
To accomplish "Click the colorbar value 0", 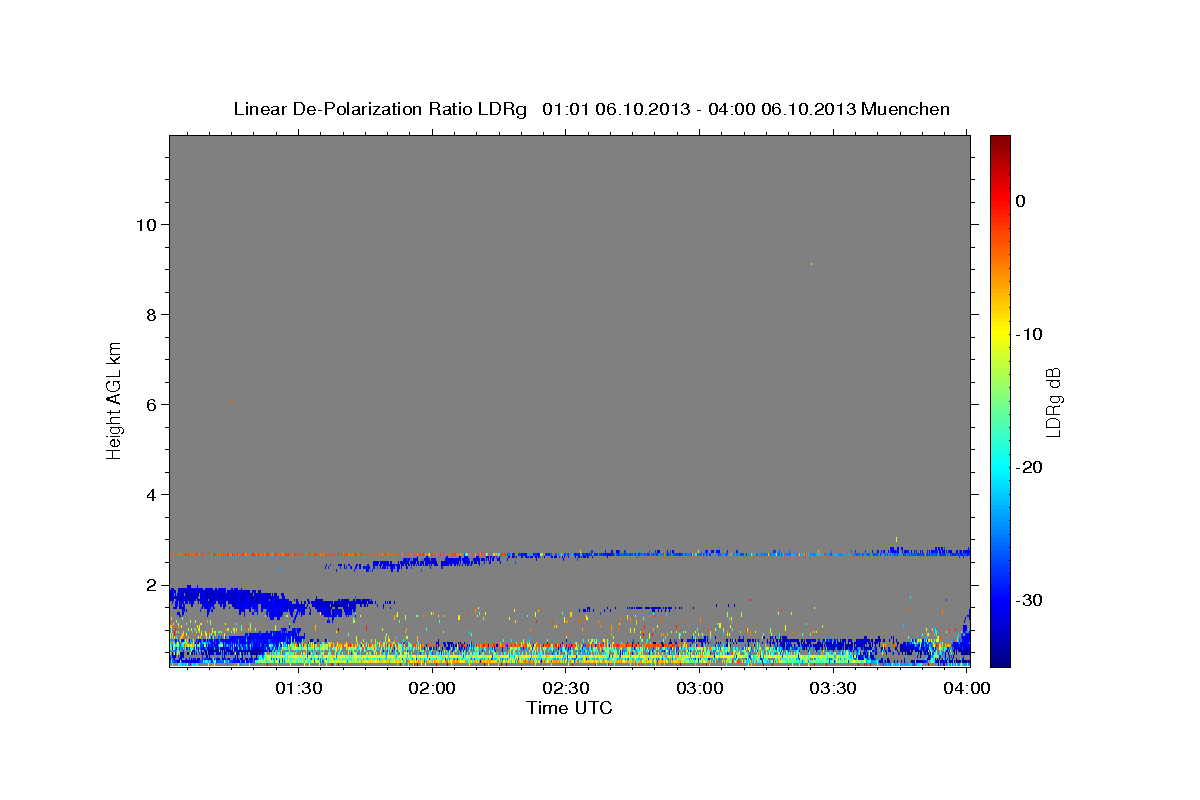I will coord(1020,201).
